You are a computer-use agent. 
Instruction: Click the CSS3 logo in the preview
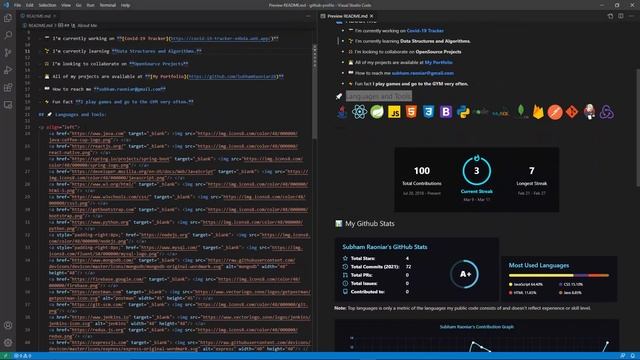click(x=428, y=111)
